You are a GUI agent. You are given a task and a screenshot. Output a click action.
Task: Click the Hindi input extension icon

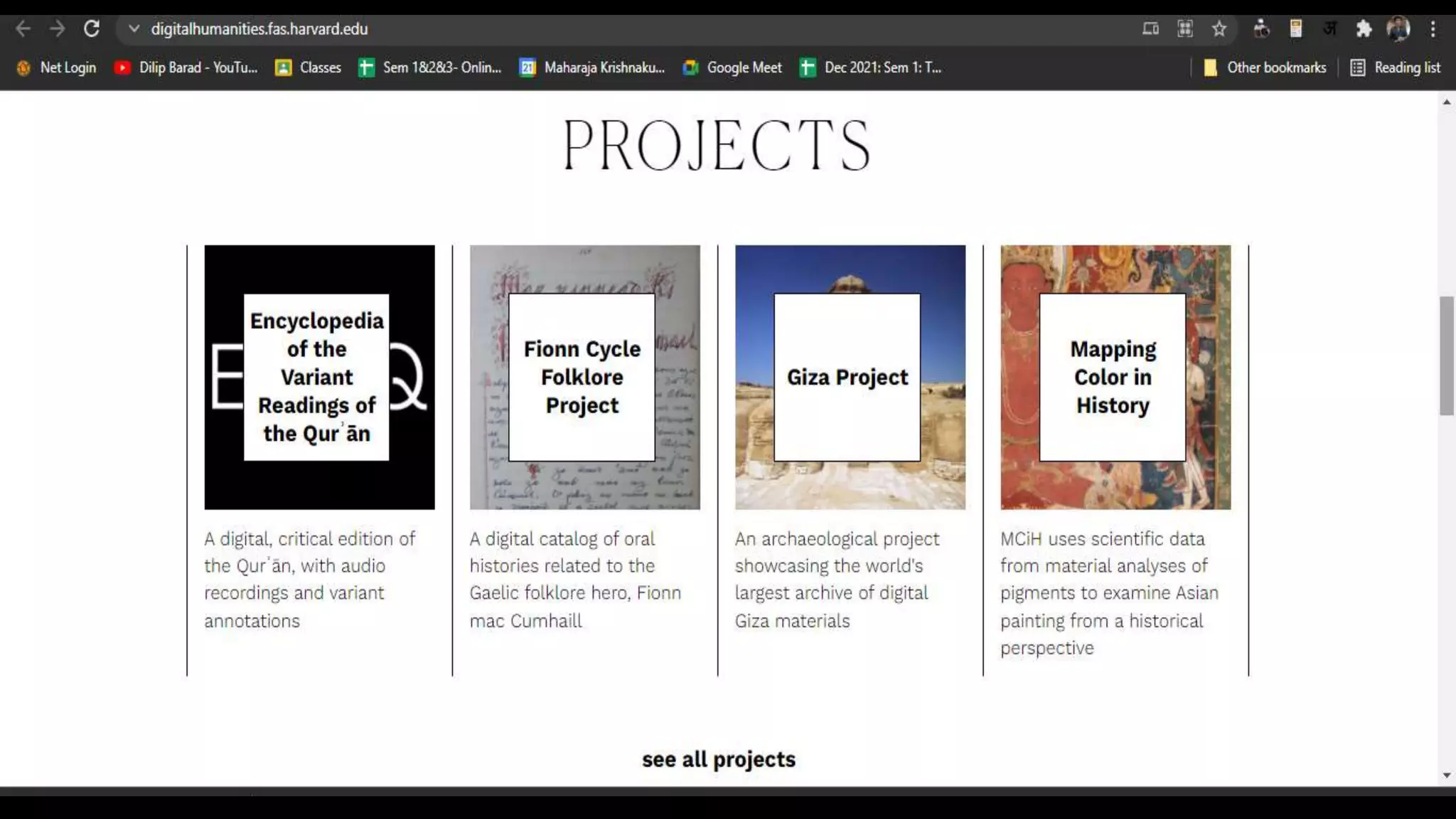[1329, 29]
